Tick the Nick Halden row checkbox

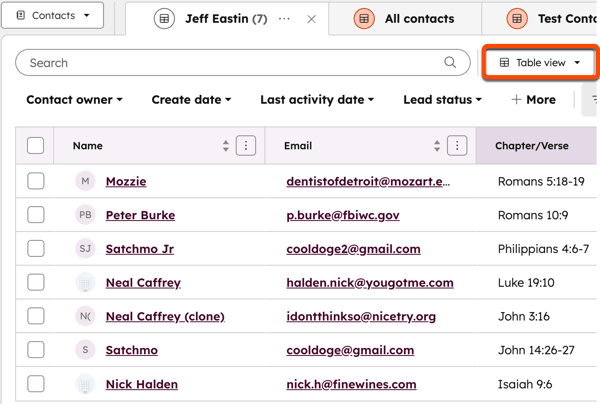click(x=36, y=384)
